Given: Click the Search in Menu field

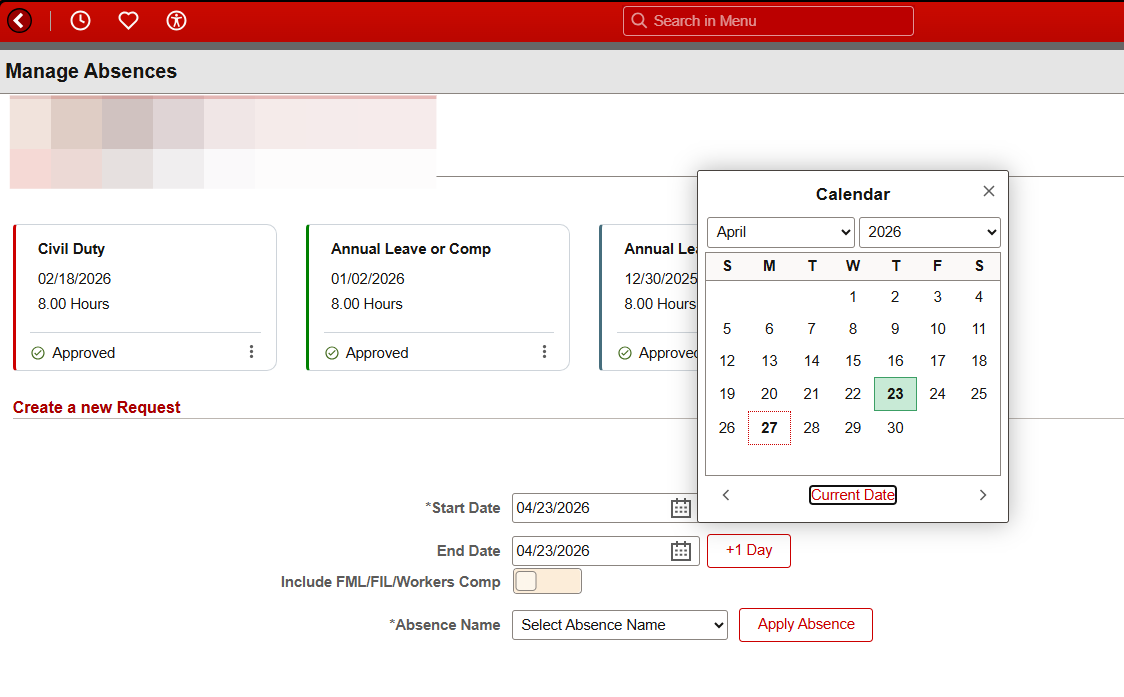Looking at the screenshot, I should tap(768, 21).
